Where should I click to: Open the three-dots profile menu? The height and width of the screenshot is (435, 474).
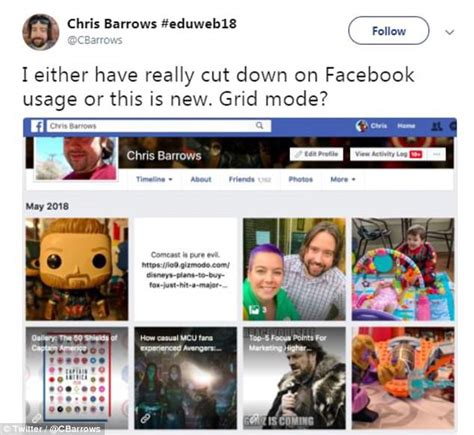437,154
